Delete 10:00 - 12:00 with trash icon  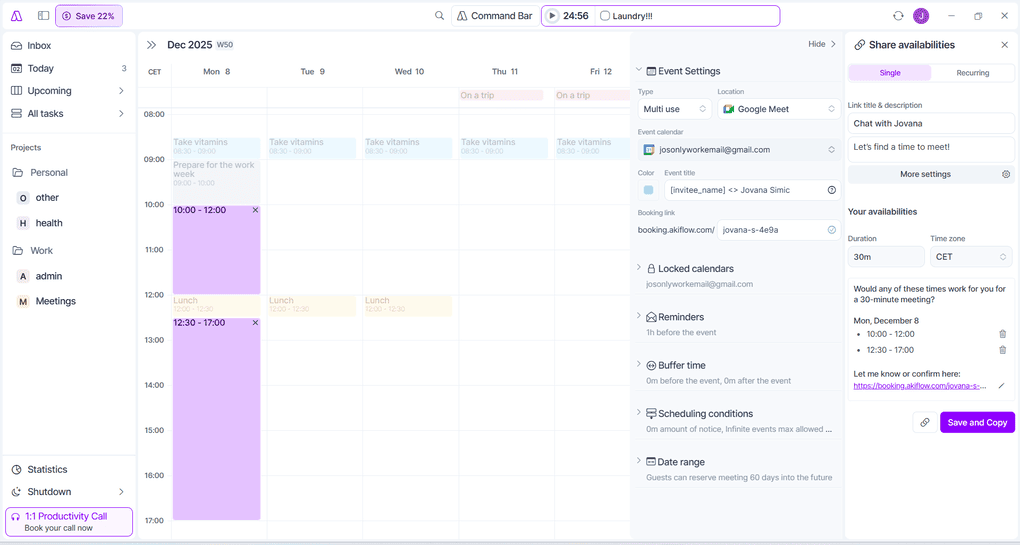[1002, 334]
